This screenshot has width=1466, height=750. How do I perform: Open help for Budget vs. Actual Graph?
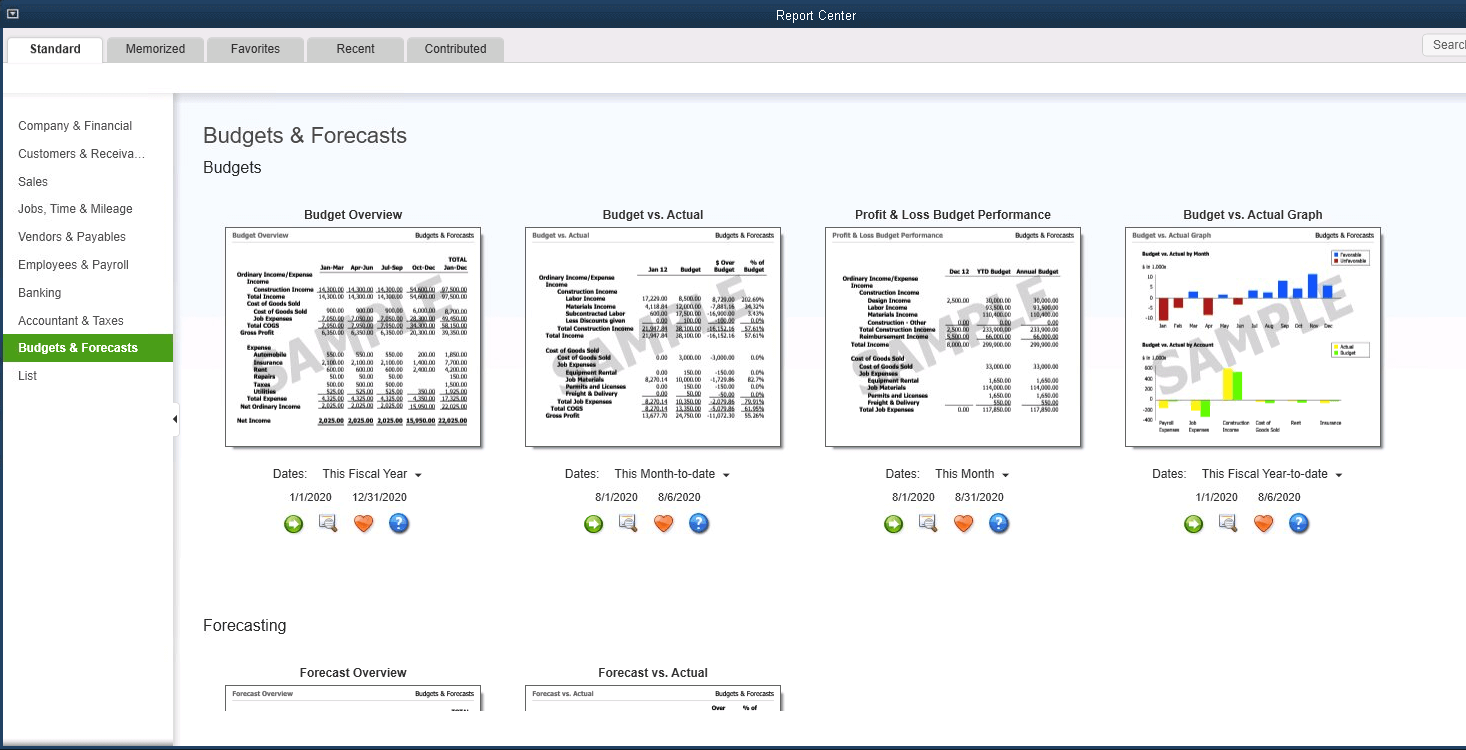[x=1298, y=523]
